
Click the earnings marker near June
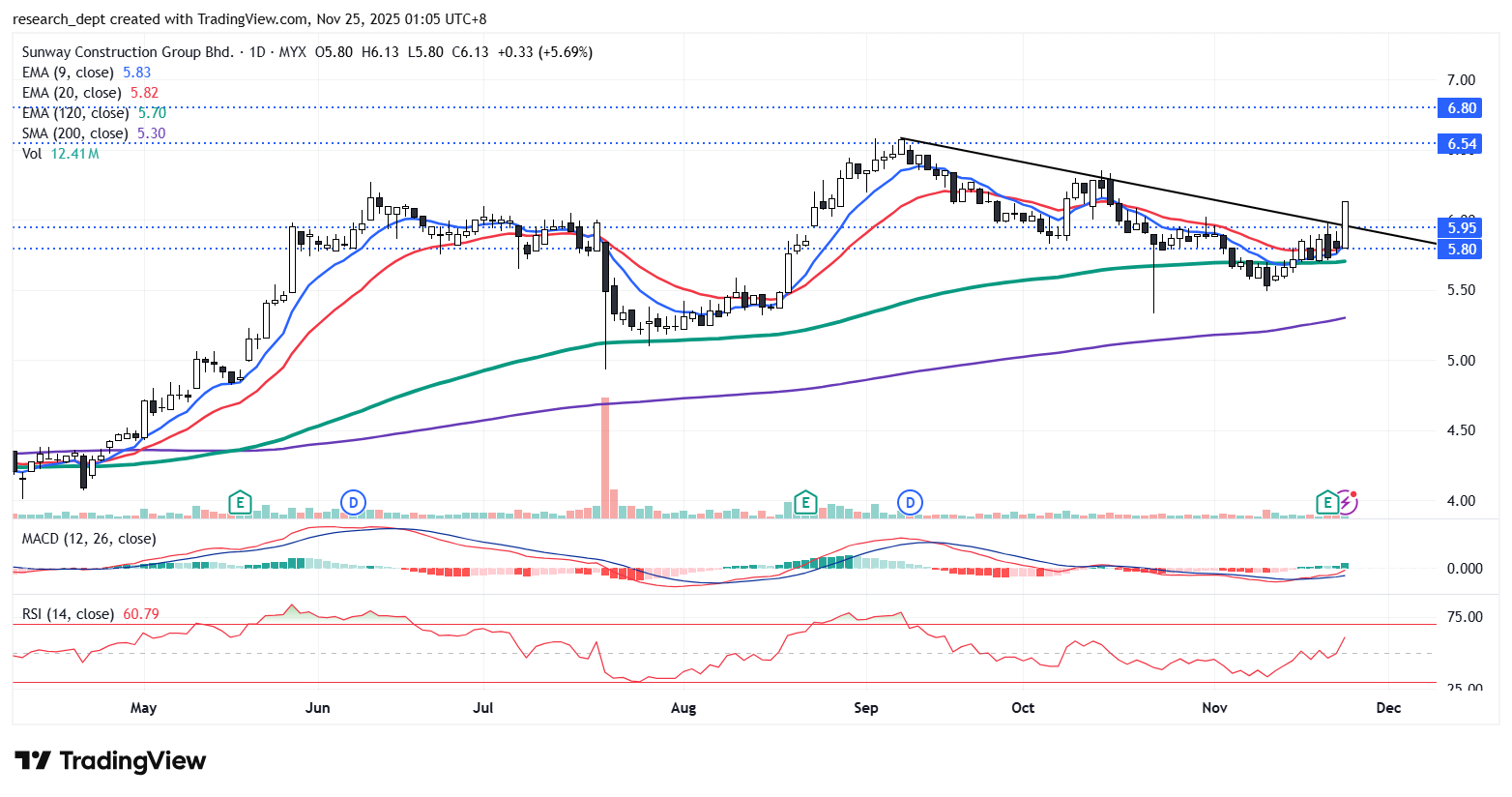240,502
